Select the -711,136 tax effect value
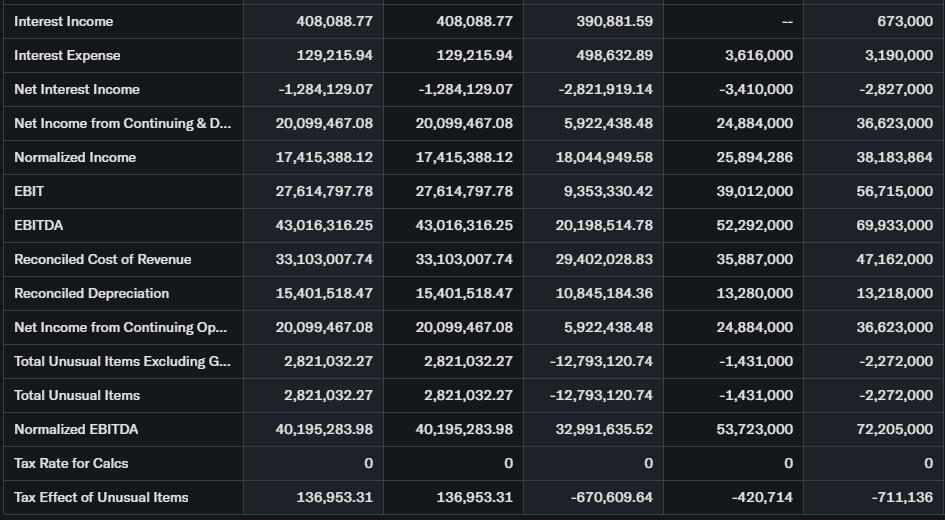The width and height of the screenshot is (945, 520). [902, 497]
